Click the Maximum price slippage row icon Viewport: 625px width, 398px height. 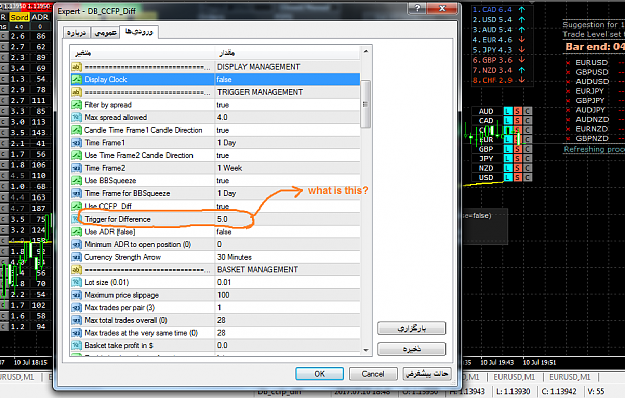[77, 295]
